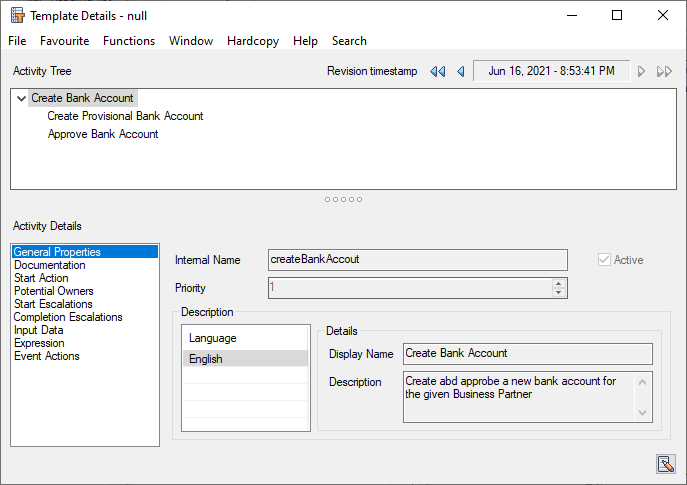687x485 pixels.
Task: Click the Internal Name text field
Action: (x=417, y=260)
